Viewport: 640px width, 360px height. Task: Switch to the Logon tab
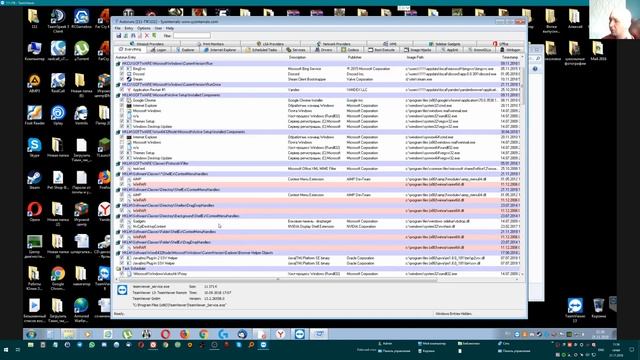click(158, 50)
